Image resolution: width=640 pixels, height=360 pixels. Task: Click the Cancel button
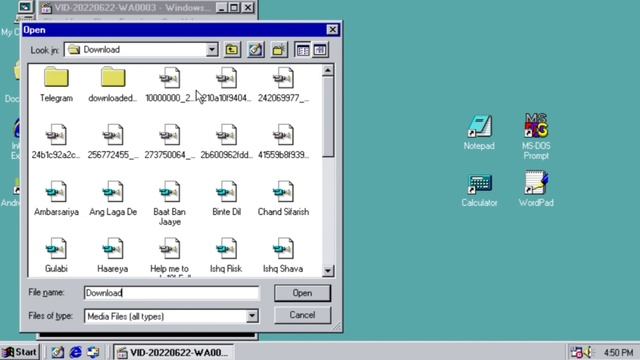[302, 315]
